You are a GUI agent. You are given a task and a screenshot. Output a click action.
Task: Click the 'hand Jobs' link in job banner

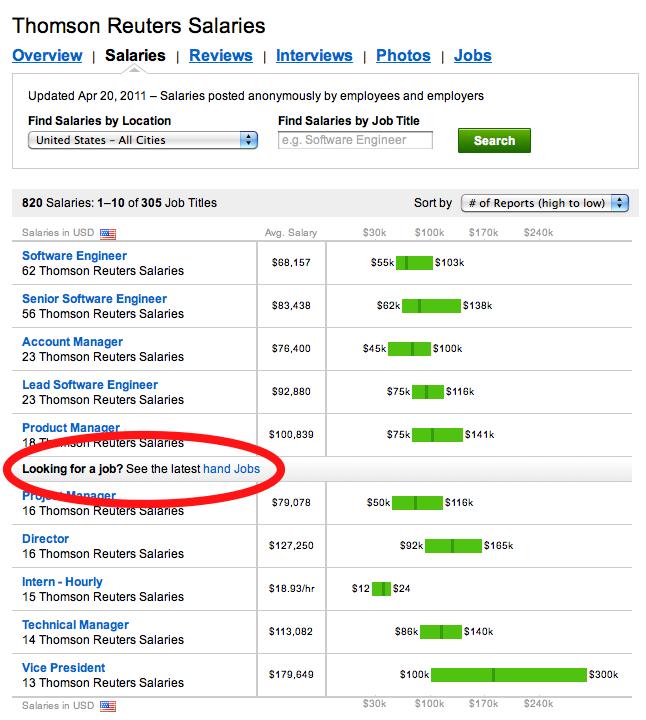tap(231, 469)
